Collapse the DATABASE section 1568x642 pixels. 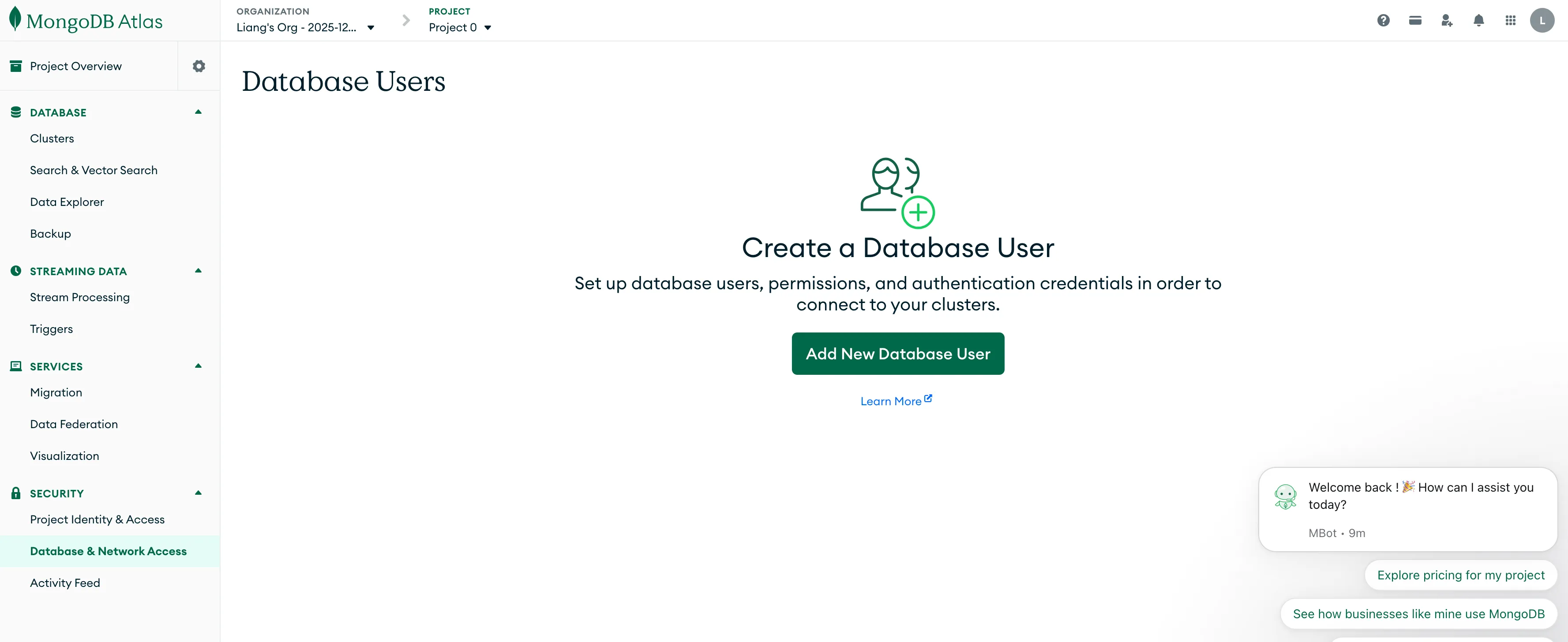point(197,112)
